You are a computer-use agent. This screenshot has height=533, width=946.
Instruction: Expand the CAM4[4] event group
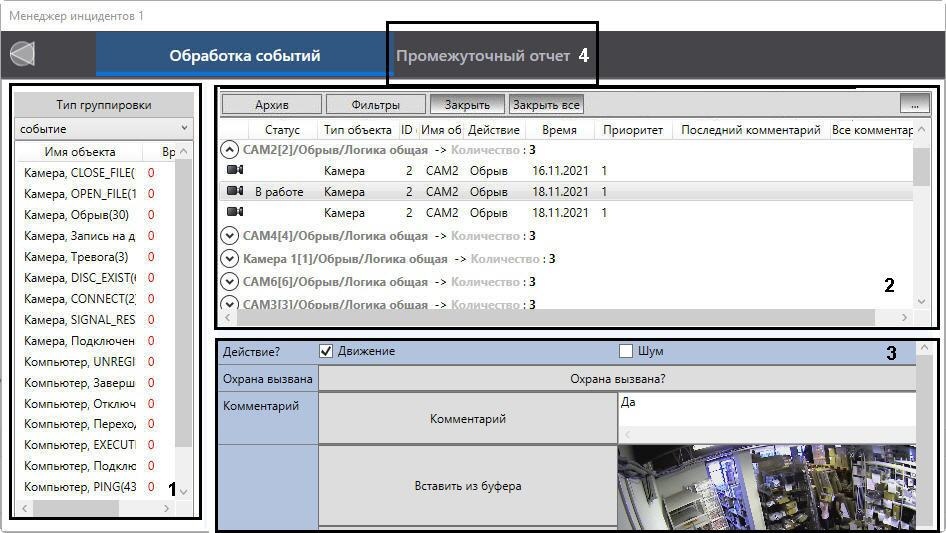point(229,236)
